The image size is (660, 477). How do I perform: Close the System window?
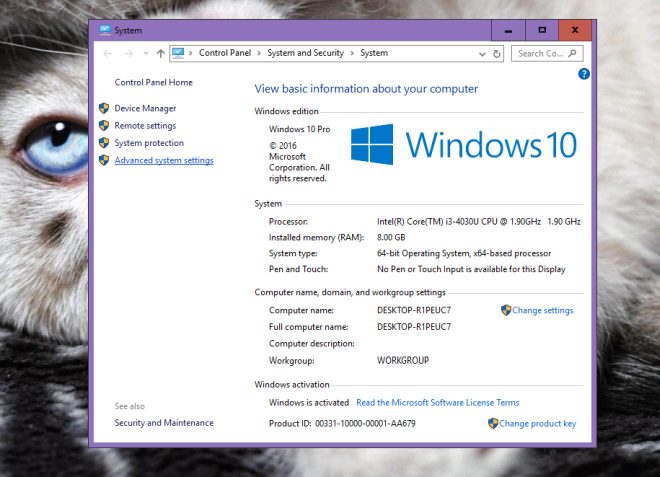coord(575,30)
